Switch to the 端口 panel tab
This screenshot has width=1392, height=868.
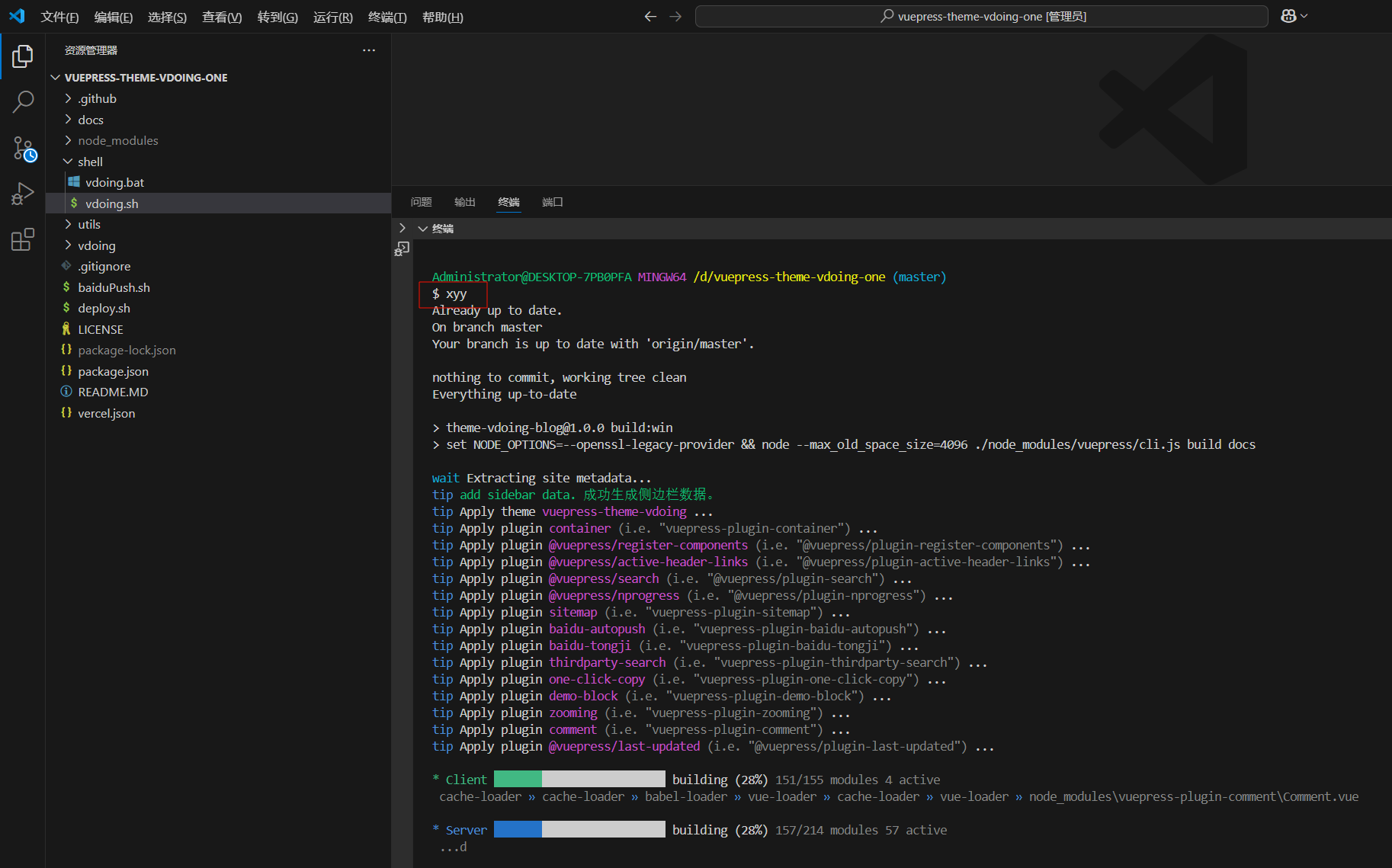coord(553,202)
